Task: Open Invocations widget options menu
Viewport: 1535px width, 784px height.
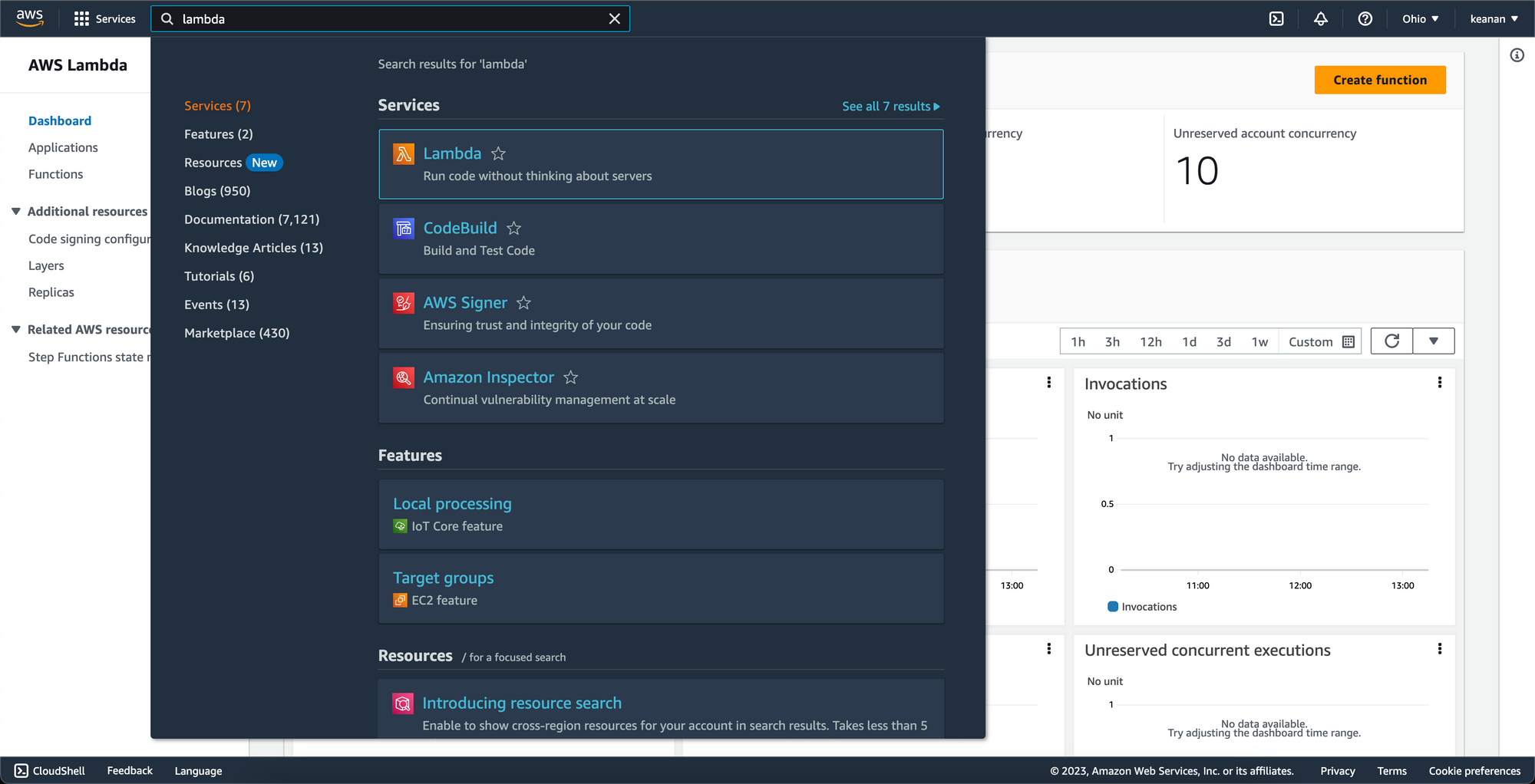Action: [1440, 383]
